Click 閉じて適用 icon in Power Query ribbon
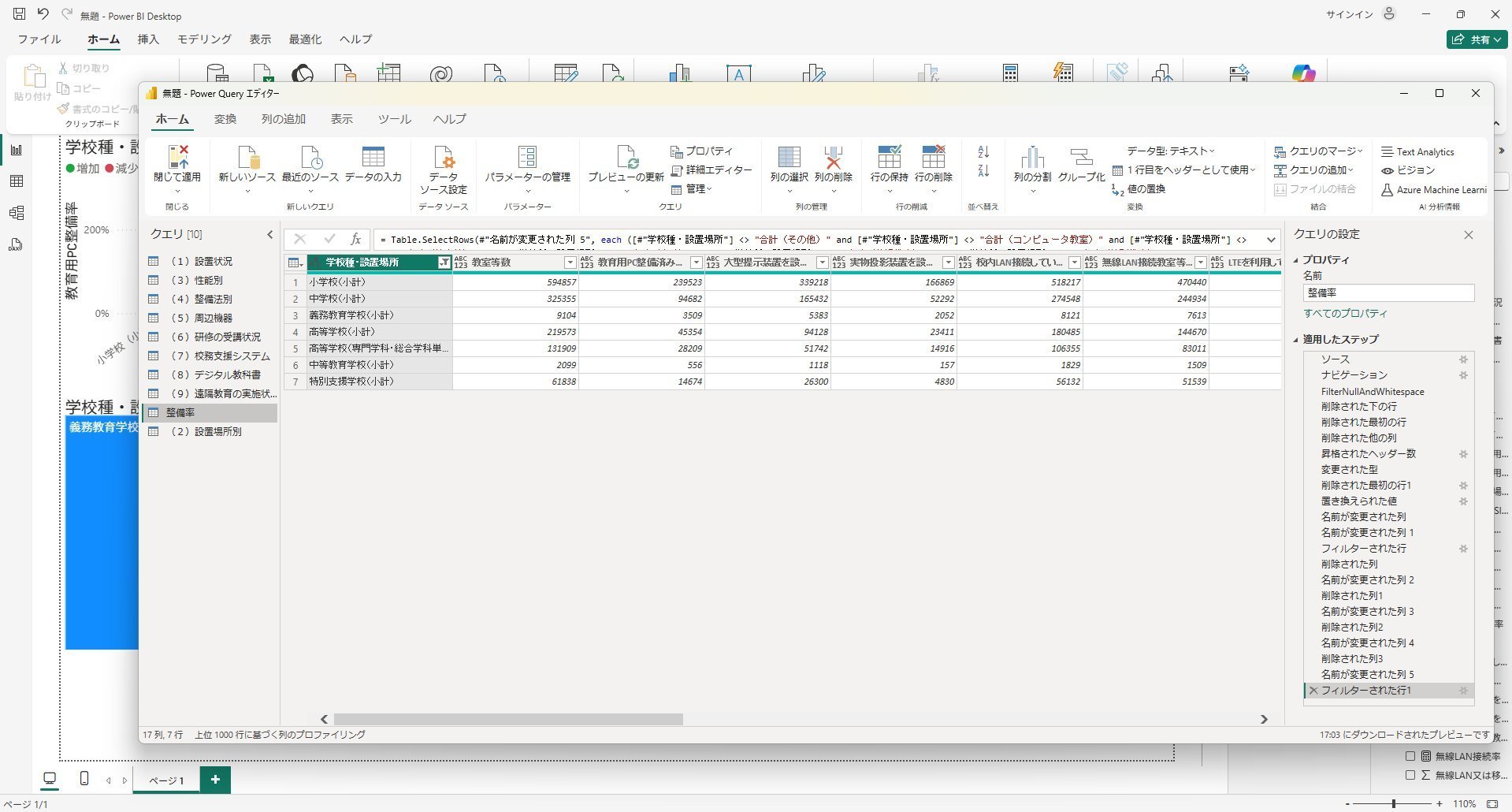Screen dimensions: 1512x812 coord(178,156)
